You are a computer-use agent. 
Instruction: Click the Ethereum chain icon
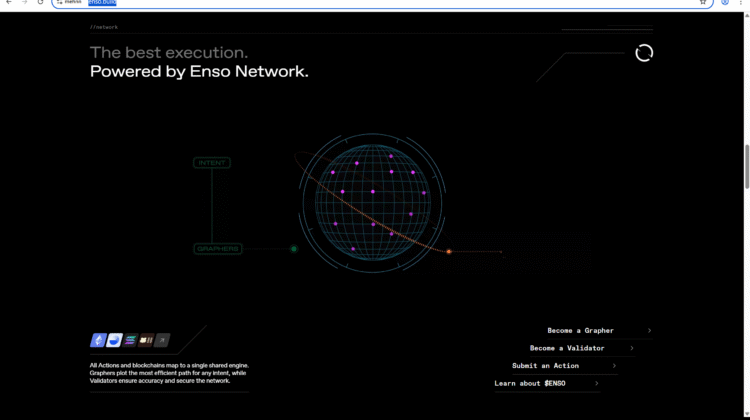coord(98,340)
